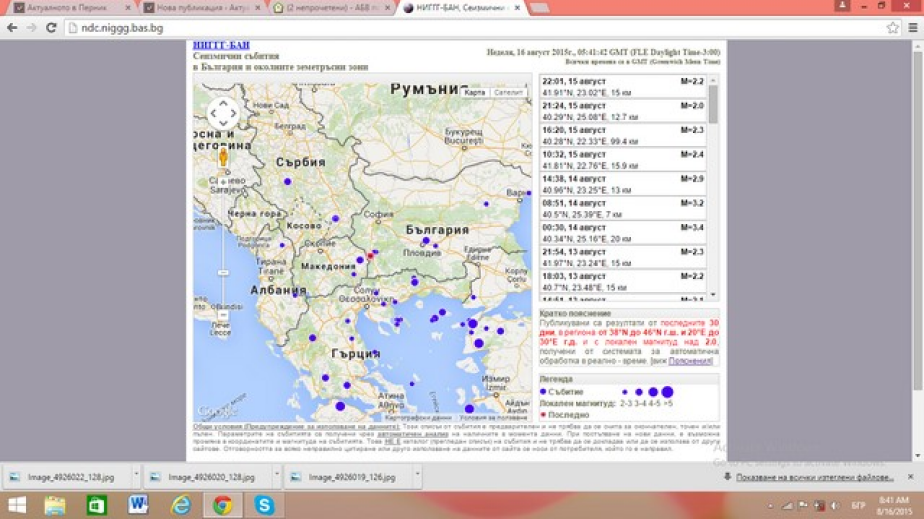Reload the page with refresh icon

51,28
